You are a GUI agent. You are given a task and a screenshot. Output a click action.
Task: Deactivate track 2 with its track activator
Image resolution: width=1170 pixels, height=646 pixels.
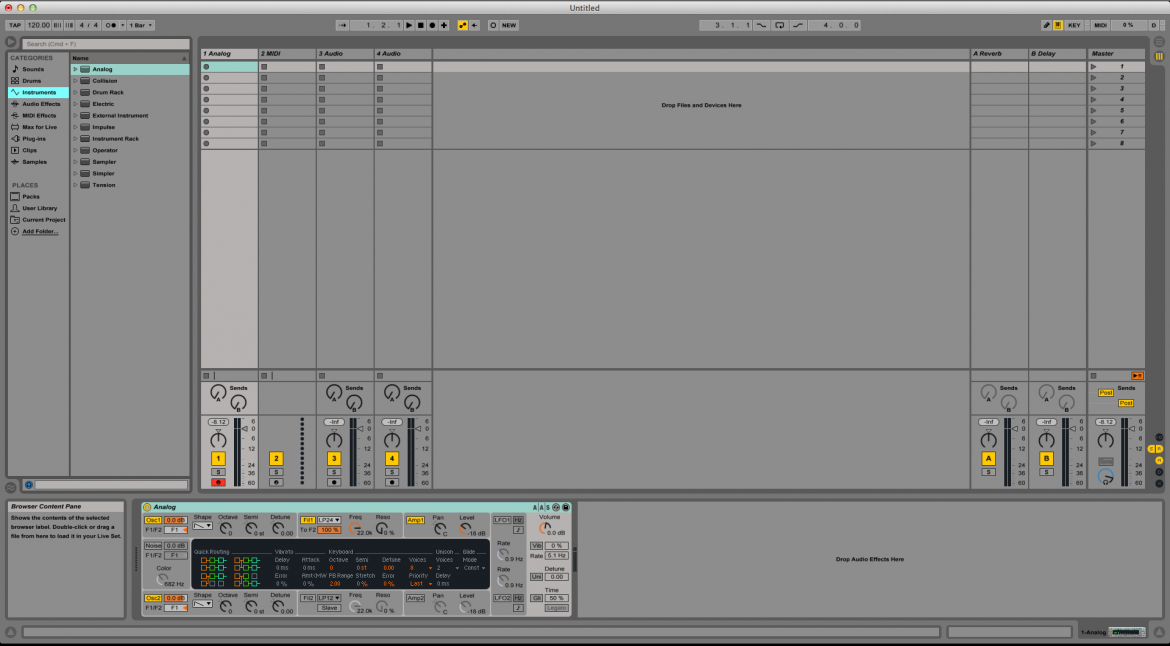point(276,457)
